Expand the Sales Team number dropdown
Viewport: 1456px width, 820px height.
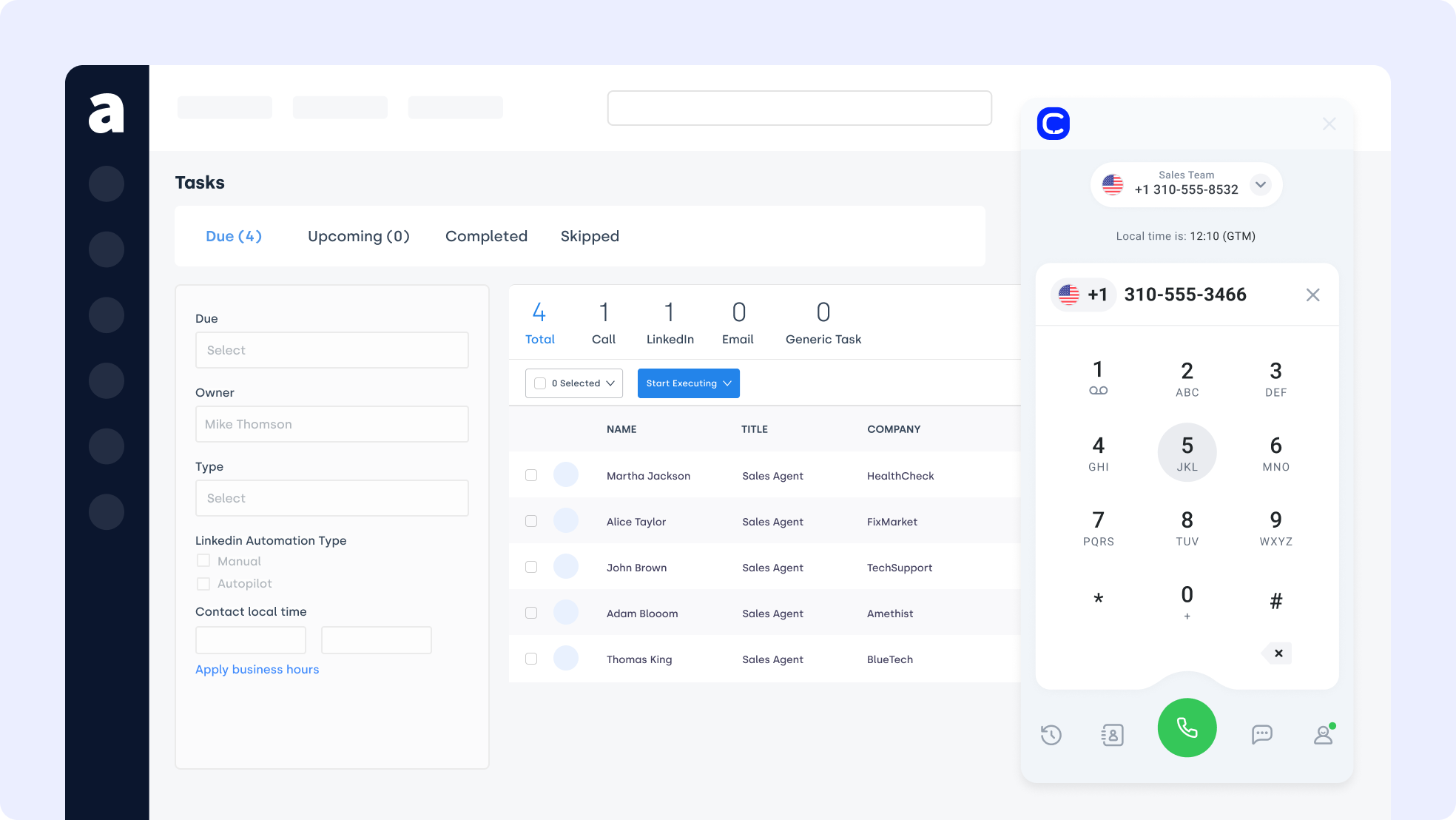coord(1260,184)
